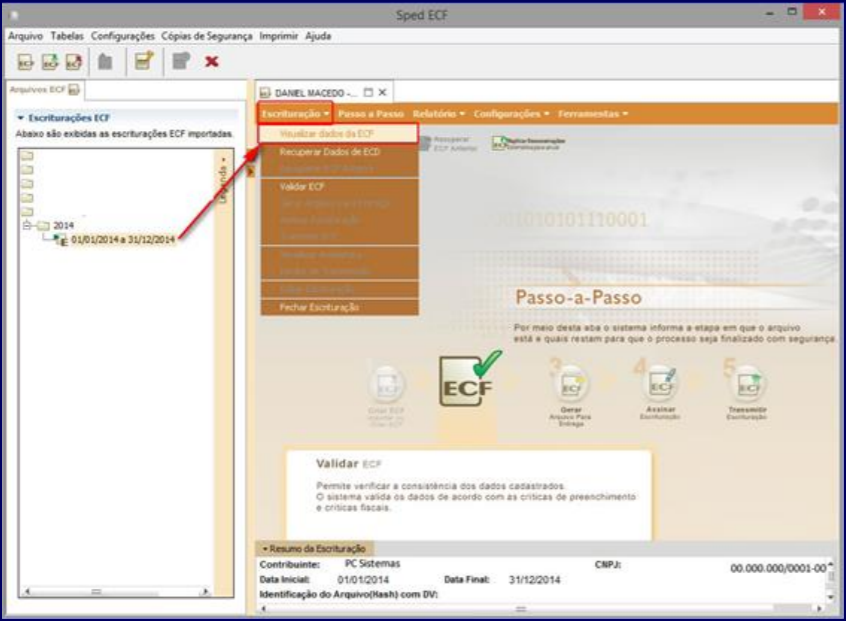Click the Recuperar ECF Anterior icon
This screenshot has width=846, height=621.
[x=426, y=144]
